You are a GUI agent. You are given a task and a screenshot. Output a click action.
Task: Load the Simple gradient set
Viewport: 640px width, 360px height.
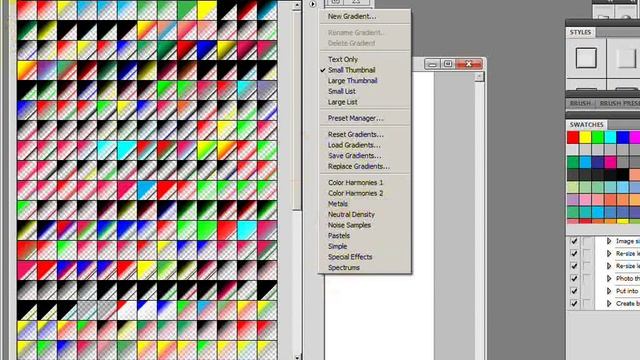(337, 246)
